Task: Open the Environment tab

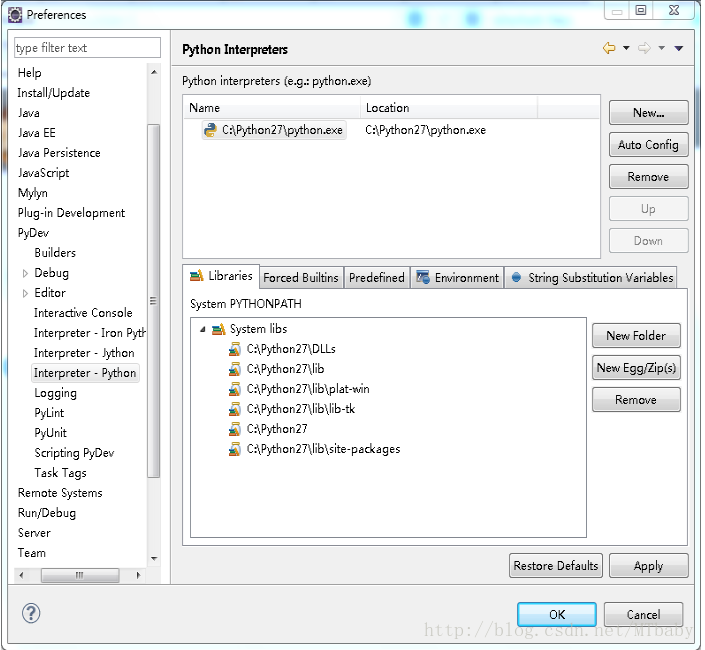Action: (457, 278)
